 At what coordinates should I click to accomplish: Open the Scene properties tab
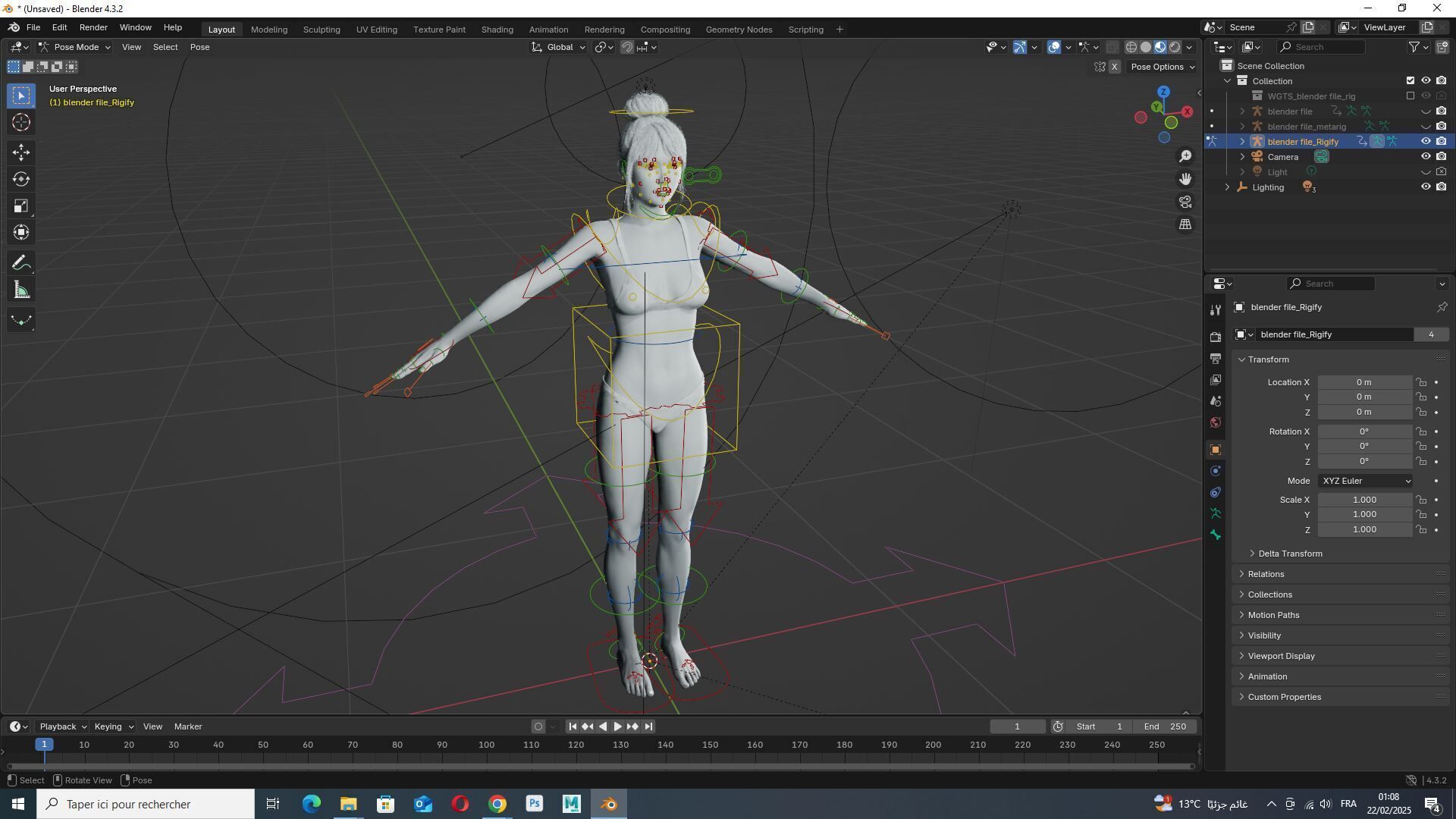pos(1216,400)
